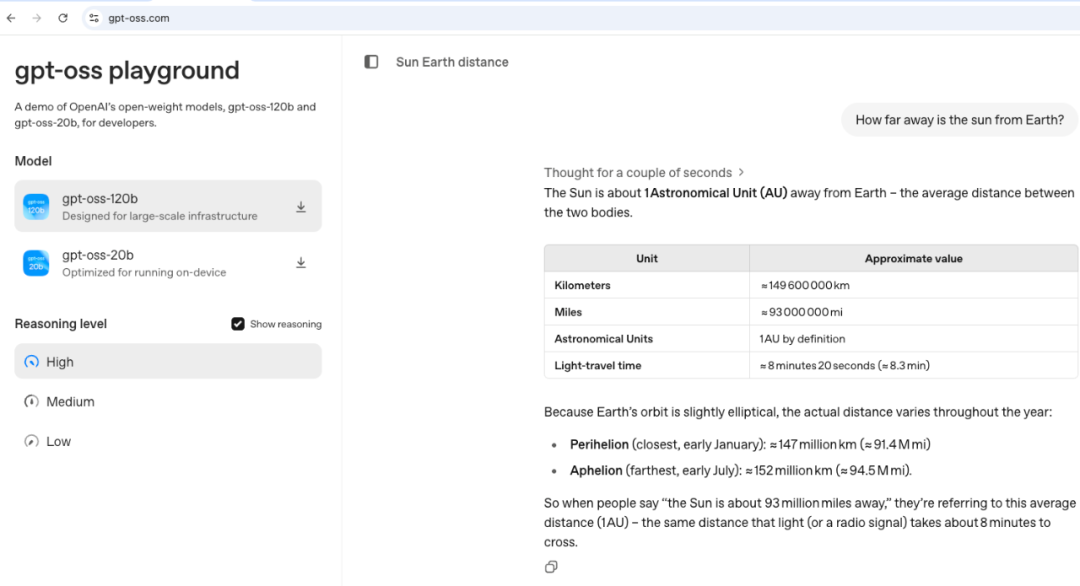Click the 'Model' section label

[33, 160]
